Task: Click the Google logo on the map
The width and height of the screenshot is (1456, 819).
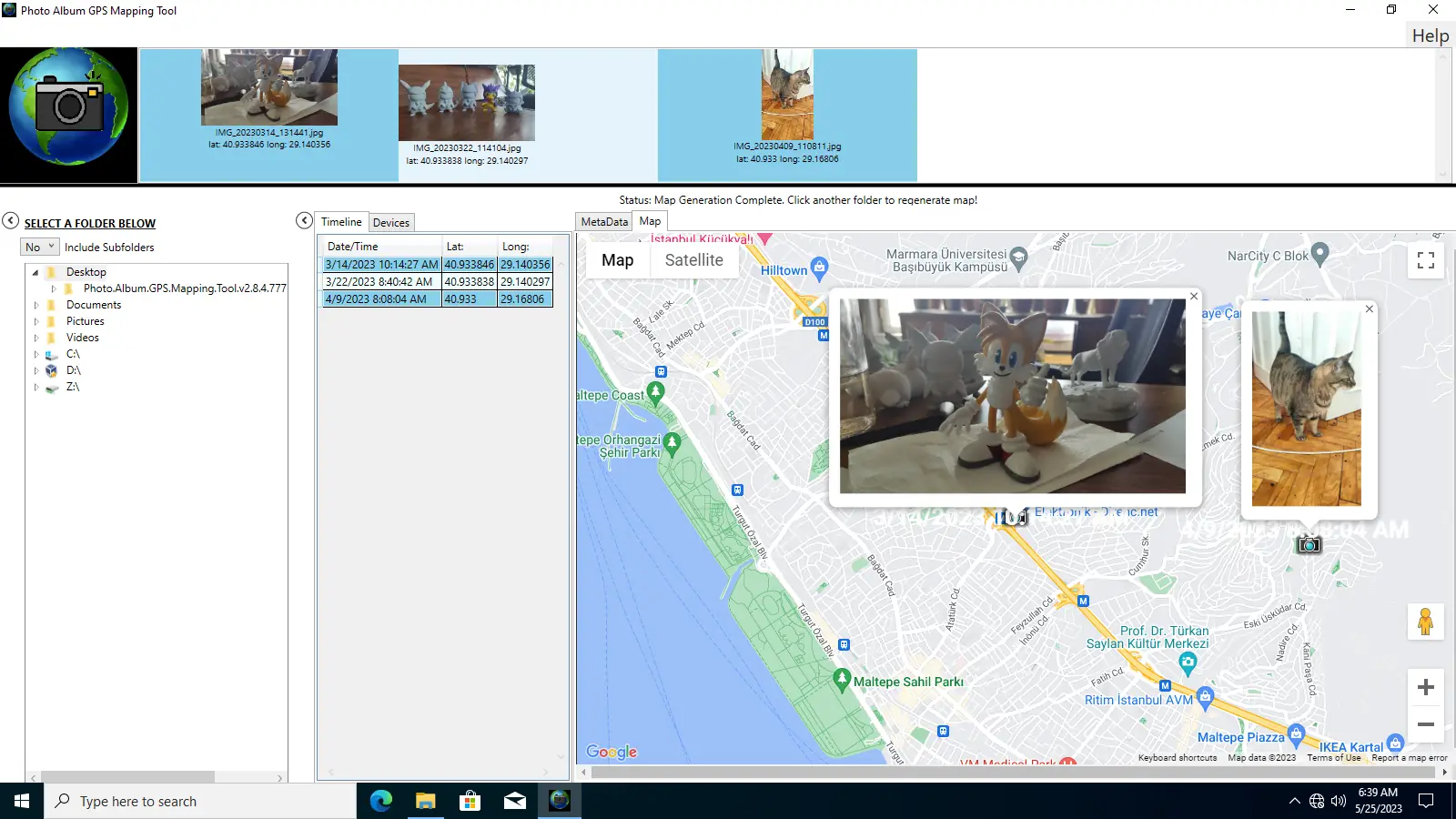Action: pos(612,752)
